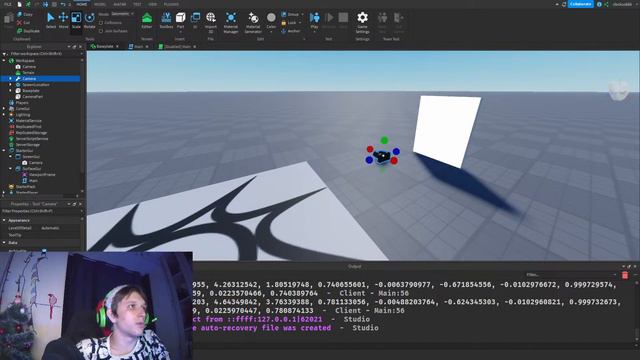Open the Material Manager
The image size is (640, 360).
231,22
